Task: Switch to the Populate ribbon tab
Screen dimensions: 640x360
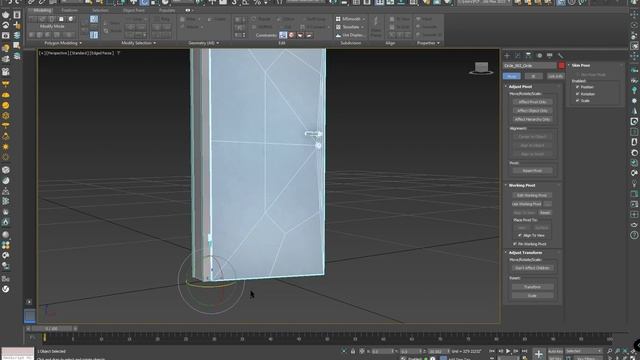Action: (167, 10)
